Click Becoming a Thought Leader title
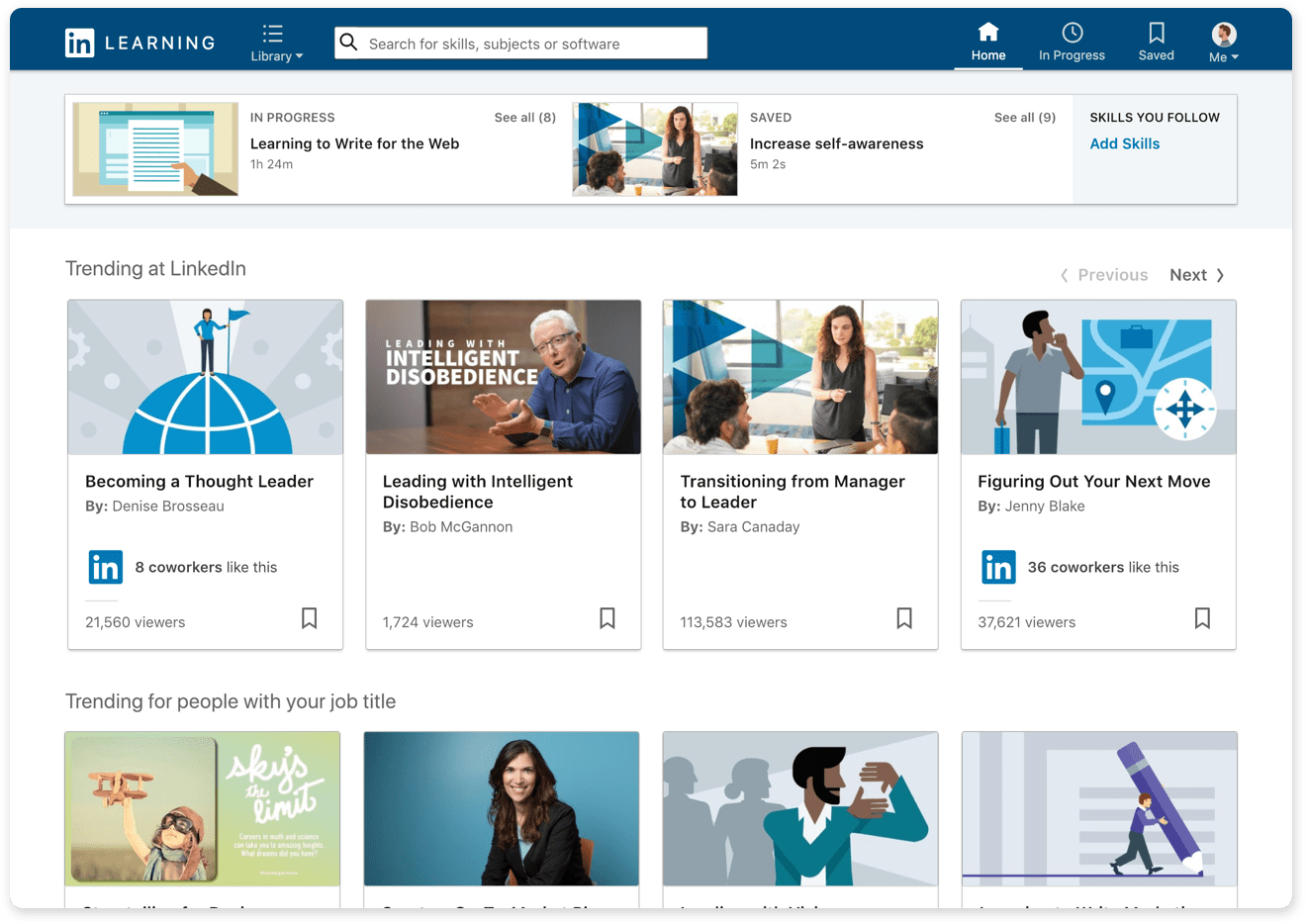The width and height of the screenshot is (1306, 924). (199, 481)
